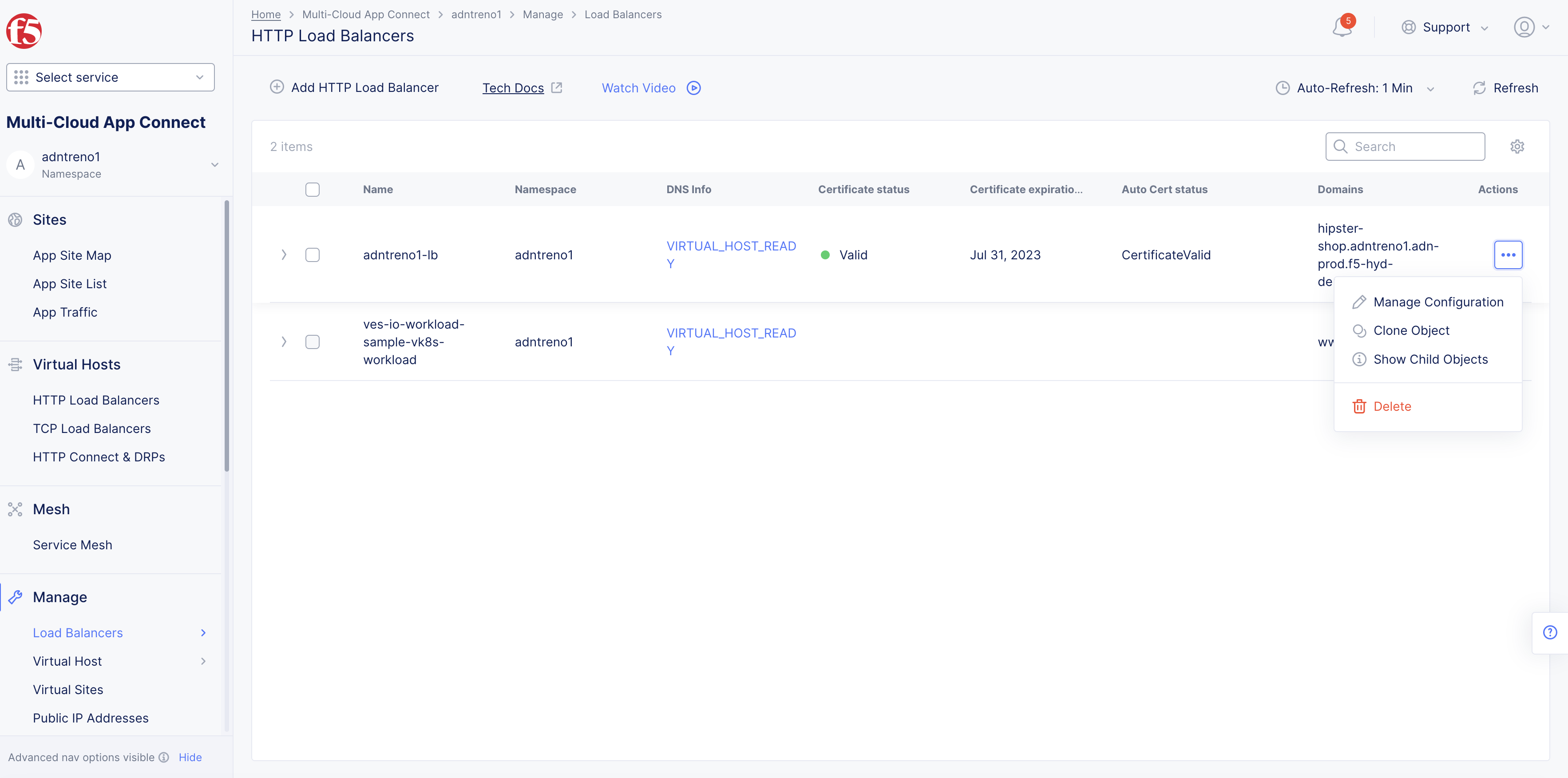Click the Watch Video play icon
The width and height of the screenshot is (1568, 778).
693,88
